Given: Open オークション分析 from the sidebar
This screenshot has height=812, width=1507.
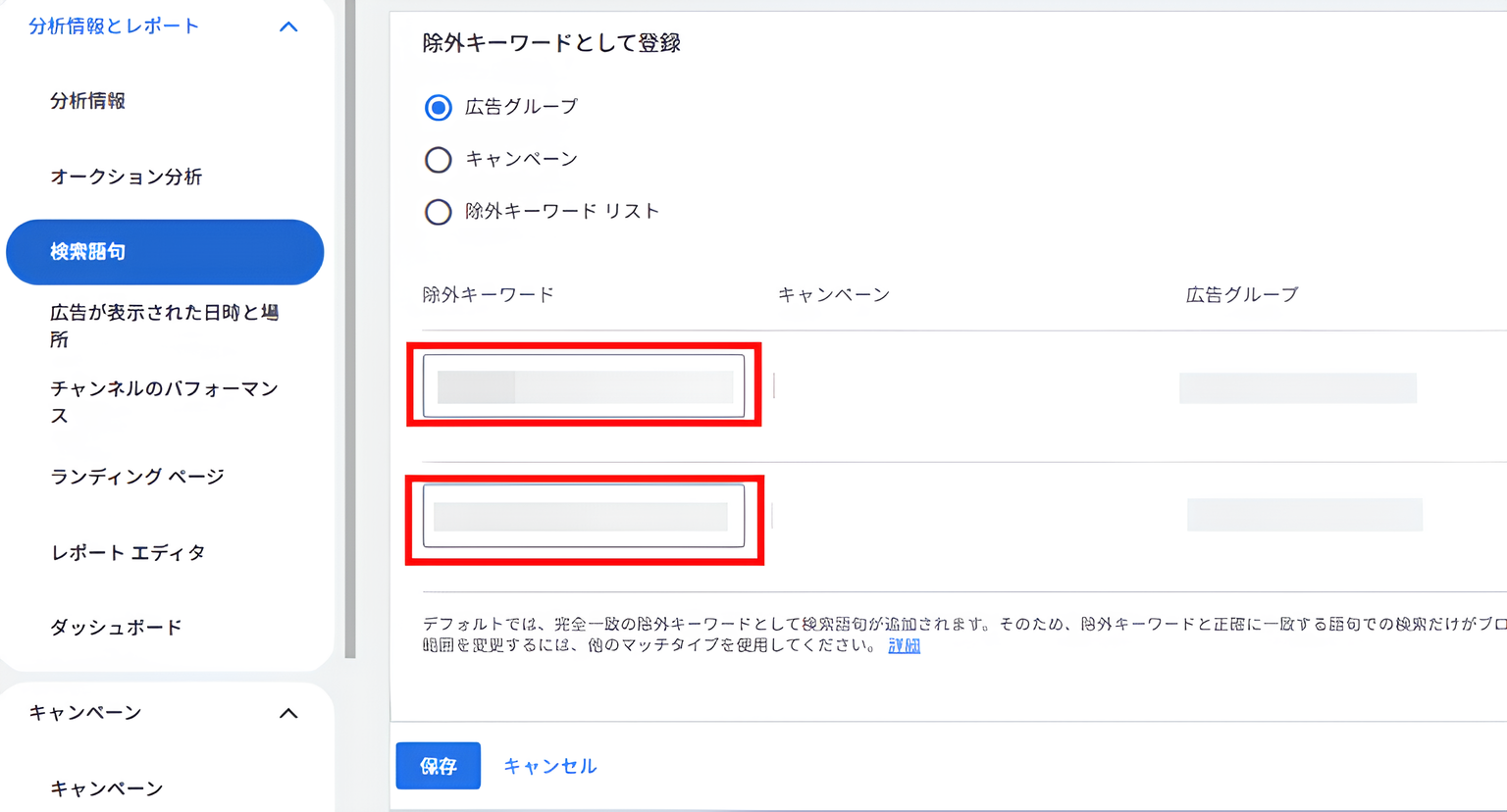Looking at the screenshot, I should click(127, 177).
